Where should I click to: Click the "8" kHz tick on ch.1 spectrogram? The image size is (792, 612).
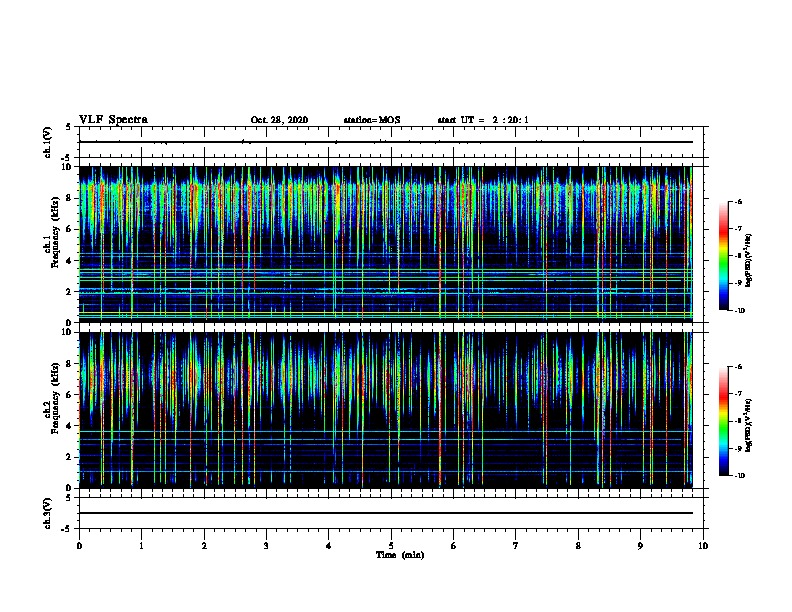pos(70,198)
